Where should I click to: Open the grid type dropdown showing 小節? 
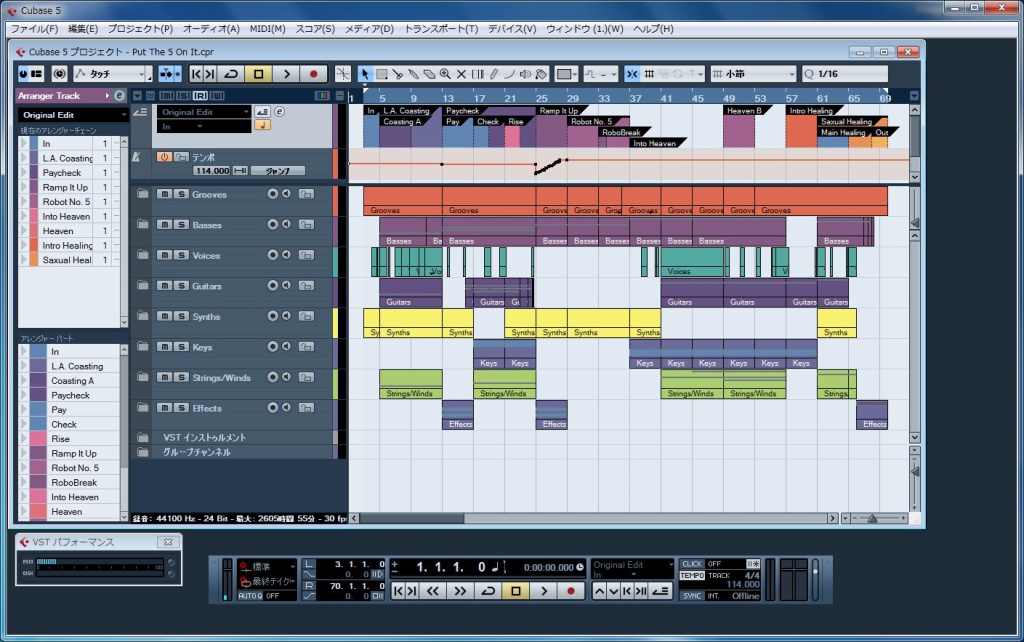click(x=753, y=74)
